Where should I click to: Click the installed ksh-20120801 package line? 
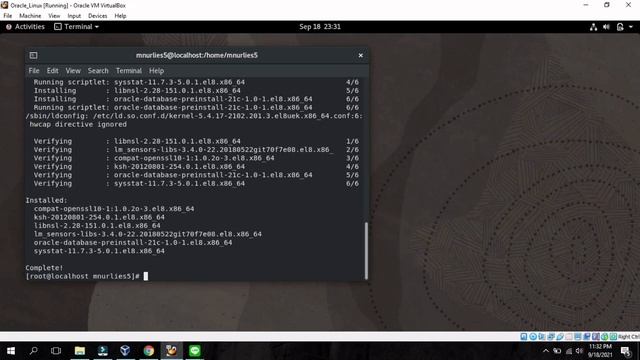(x=99, y=217)
